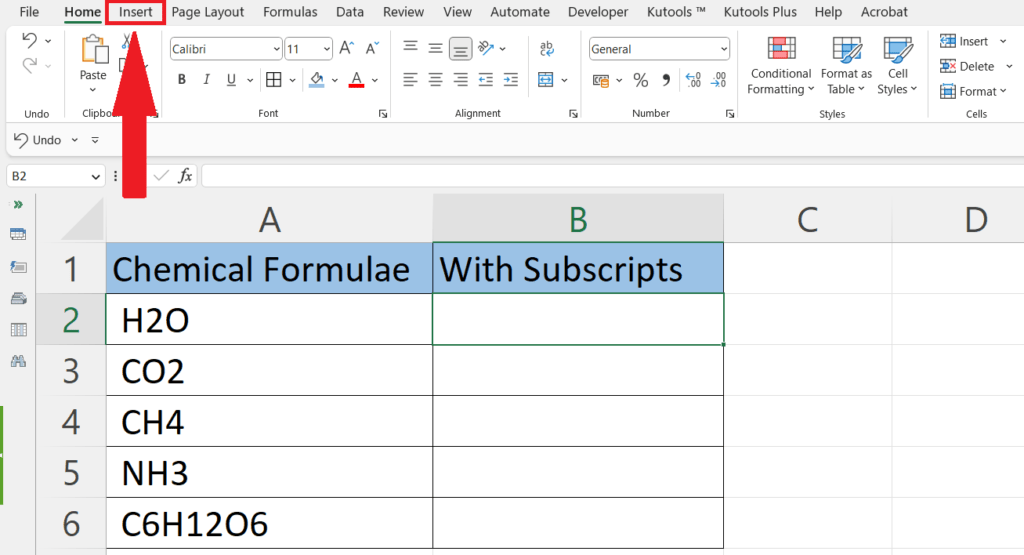Screen dimensions: 1024x555
Task: Click into the formula bar input
Action: point(613,176)
